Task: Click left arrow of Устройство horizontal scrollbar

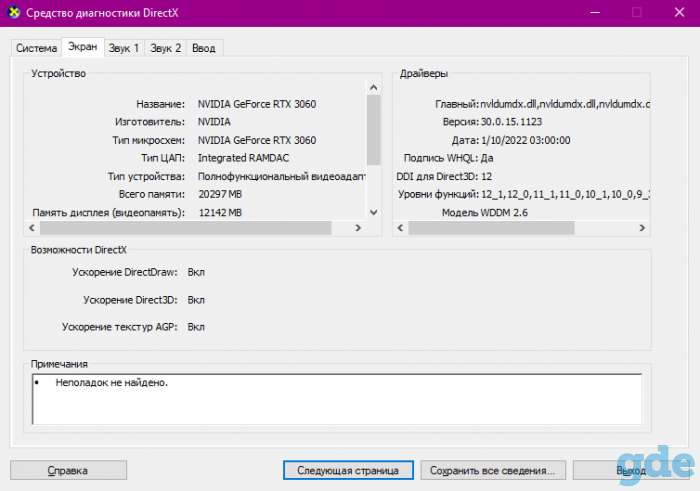Action: click(x=32, y=228)
